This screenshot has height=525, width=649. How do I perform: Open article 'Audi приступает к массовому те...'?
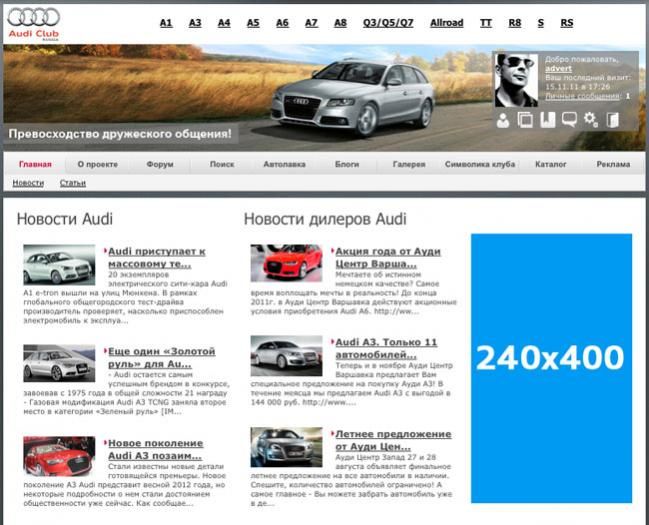pyautogui.click(x=156, y=258)
